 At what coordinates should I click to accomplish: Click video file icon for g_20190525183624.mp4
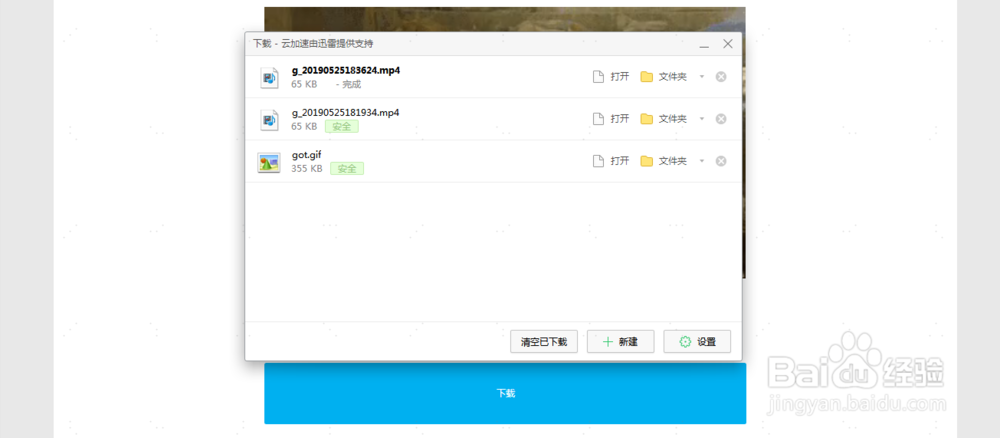tap(269, 77)
